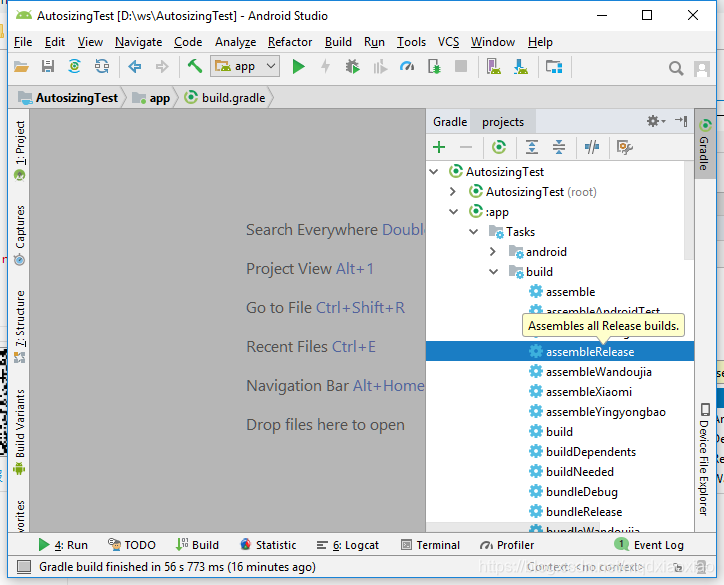Open file with the folder toolbar icon
Image resolution: width=724 pixels, height=585 pixels.
click(21, 67)
